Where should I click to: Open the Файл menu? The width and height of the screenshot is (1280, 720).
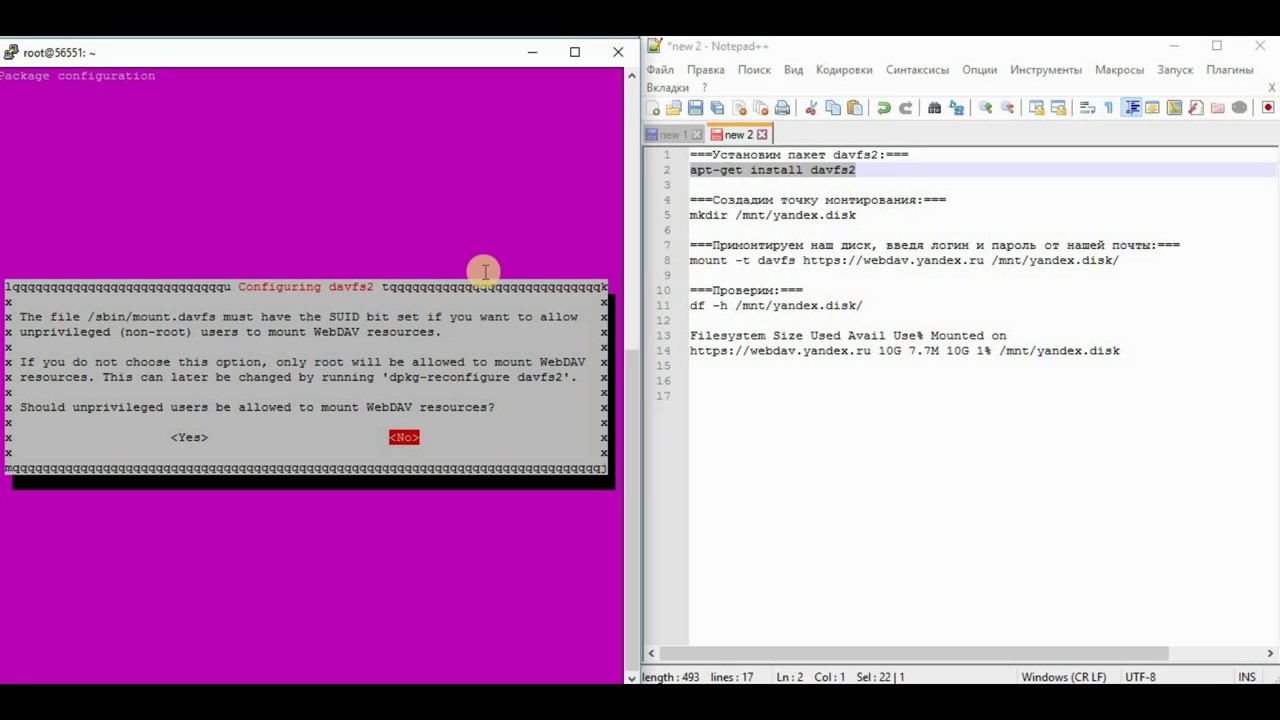(660, 70)
